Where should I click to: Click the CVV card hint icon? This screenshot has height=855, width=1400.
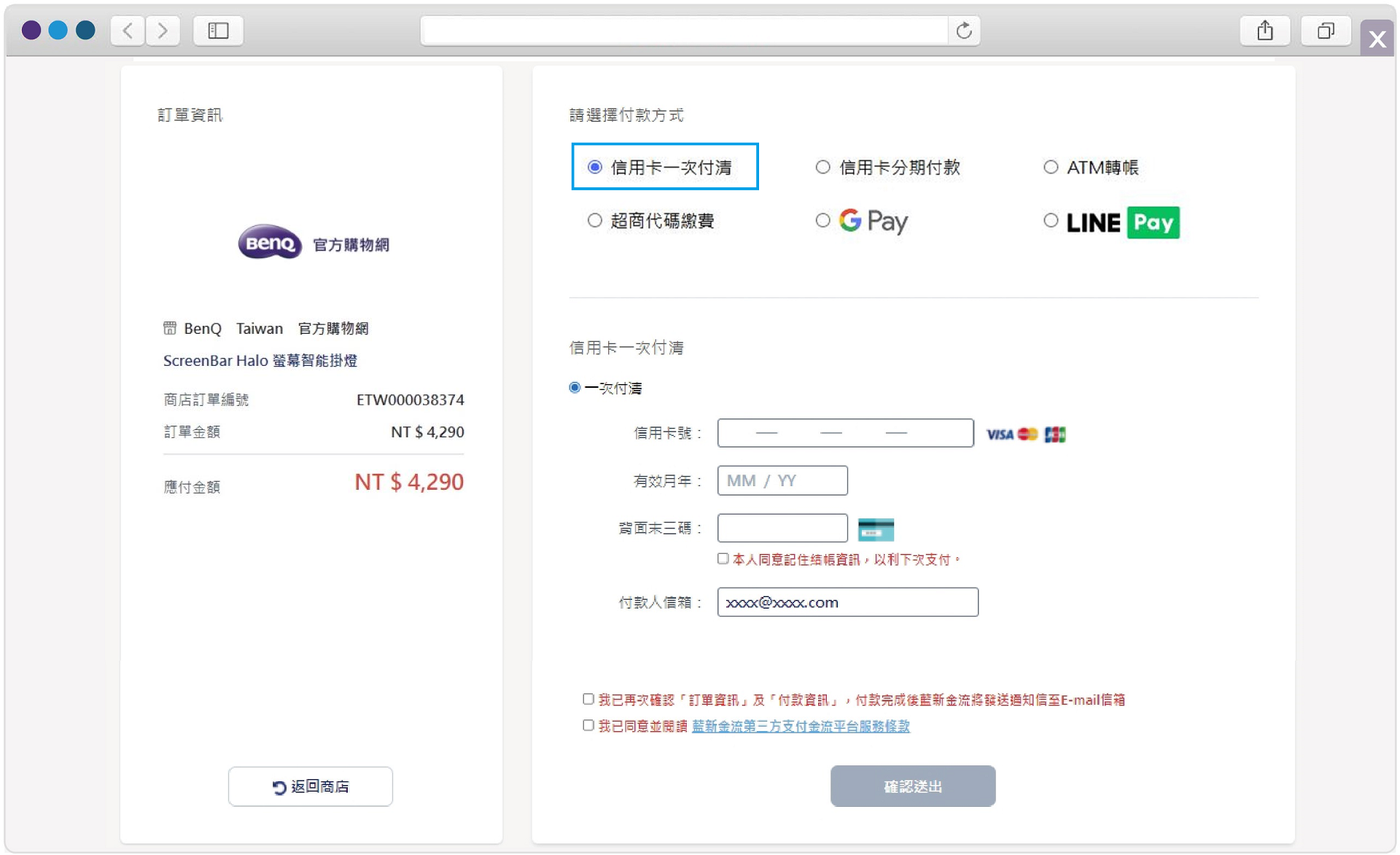pos(876,529)
